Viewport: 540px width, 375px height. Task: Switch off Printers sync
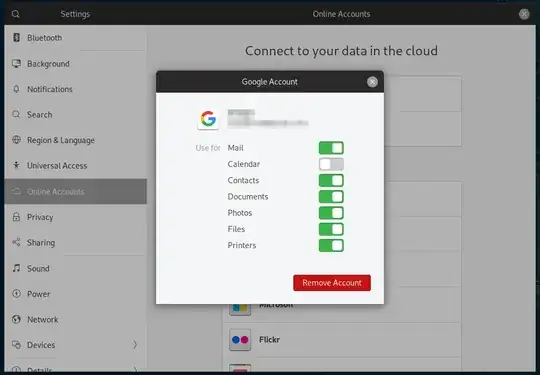[x=331, y=246]
